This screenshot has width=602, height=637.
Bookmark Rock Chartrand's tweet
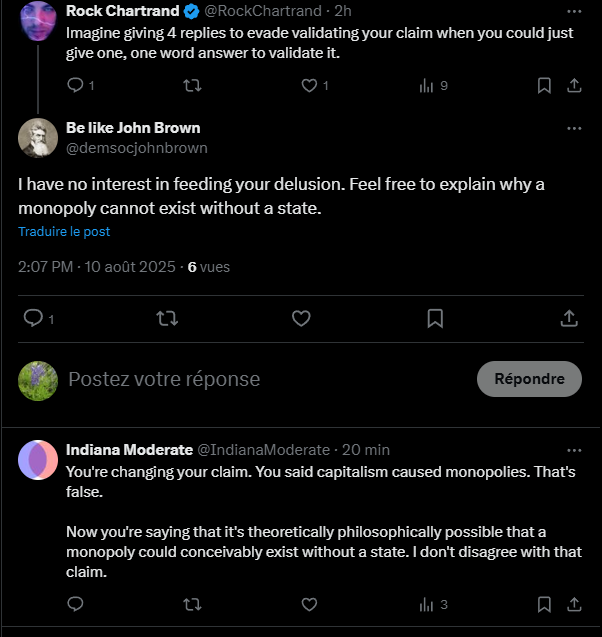tap(544, 85)
